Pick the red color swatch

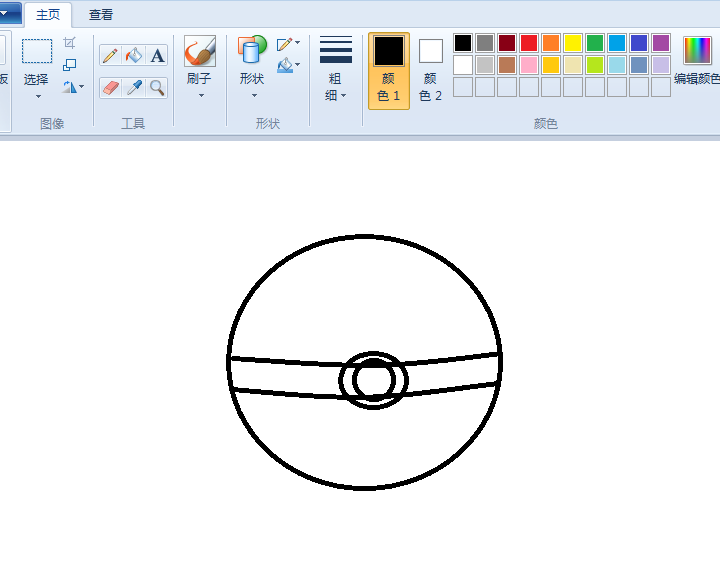pos(529,43)
